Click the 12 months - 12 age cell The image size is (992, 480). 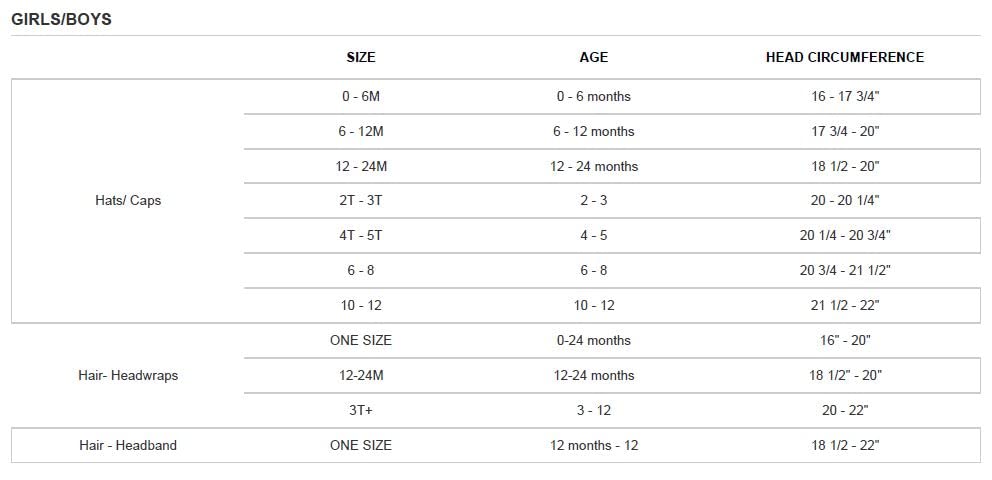click(x=593, y=445)
